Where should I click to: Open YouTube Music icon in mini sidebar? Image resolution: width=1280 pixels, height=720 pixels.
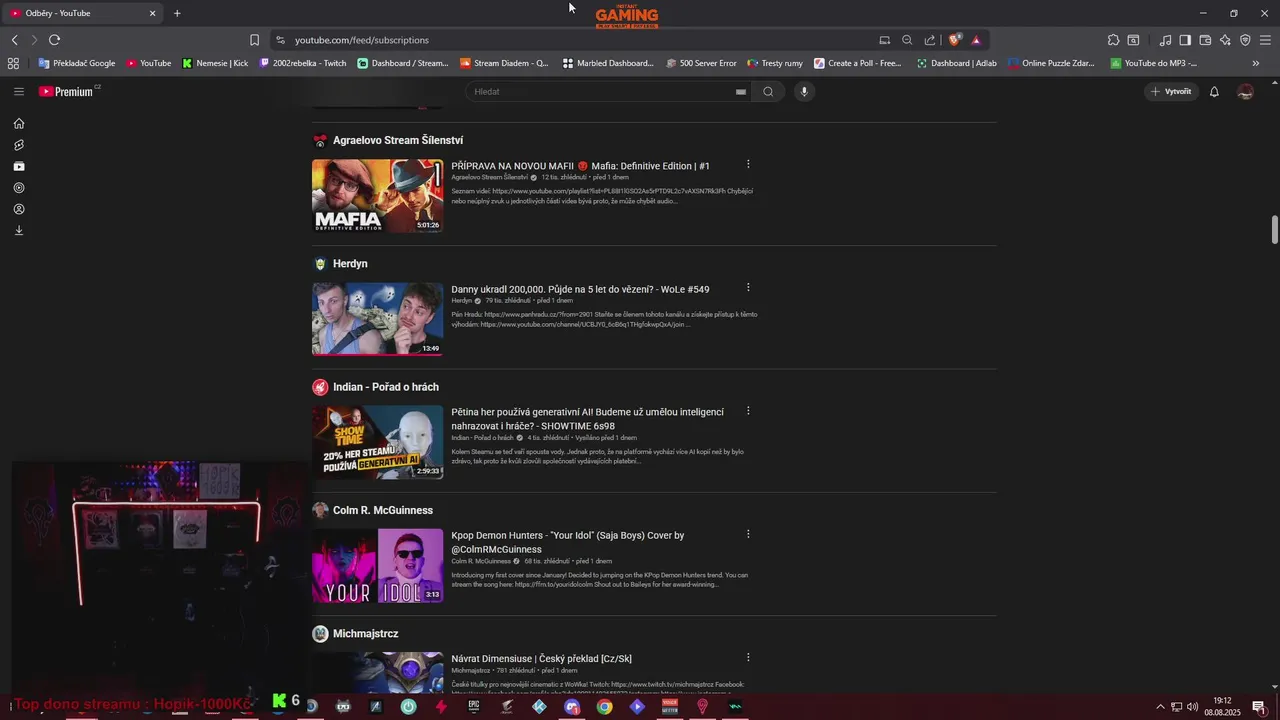point(18,188)
